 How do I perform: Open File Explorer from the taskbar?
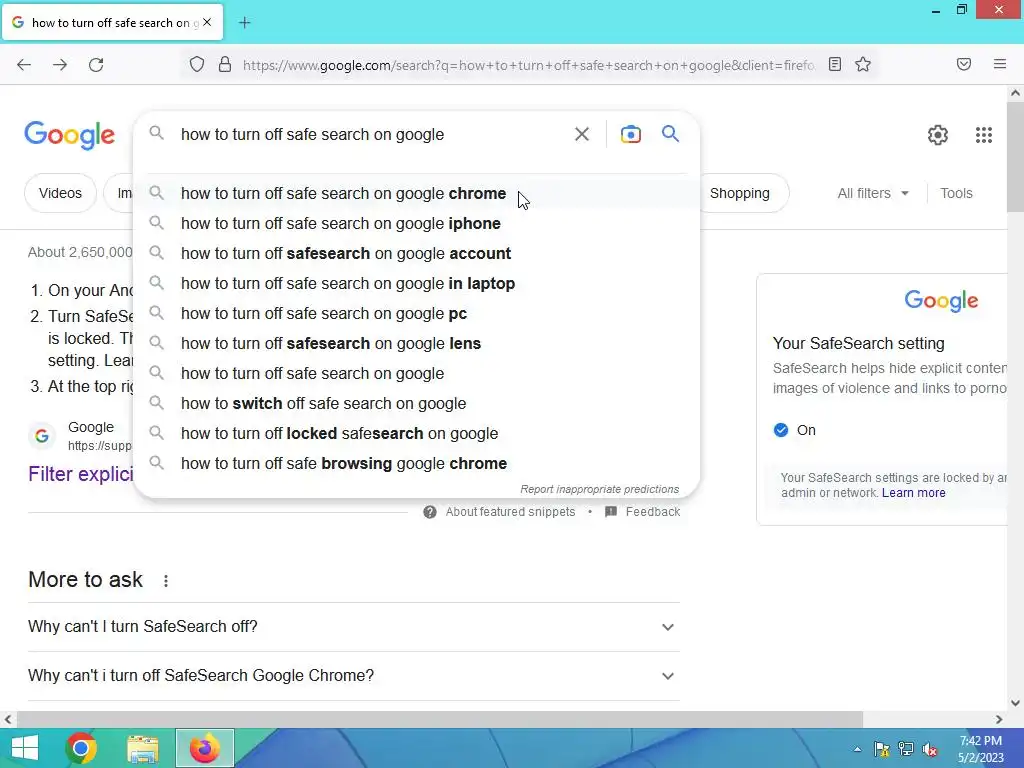[x=143, y=748]
